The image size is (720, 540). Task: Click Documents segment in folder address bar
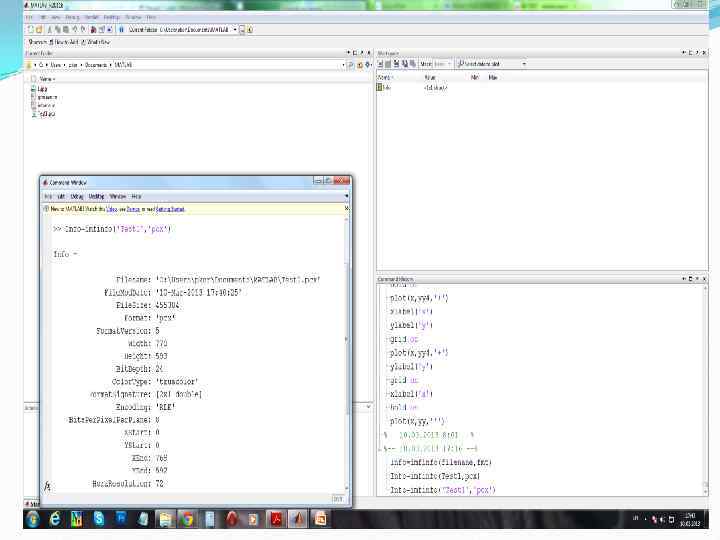[x=96, y=65]
